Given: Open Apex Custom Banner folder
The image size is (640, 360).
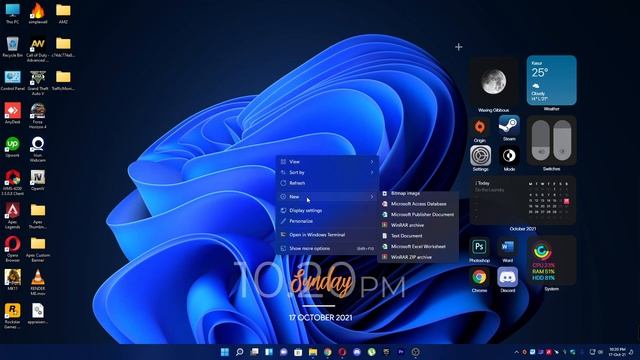Looking at the screenshot, I should [38, 249].
